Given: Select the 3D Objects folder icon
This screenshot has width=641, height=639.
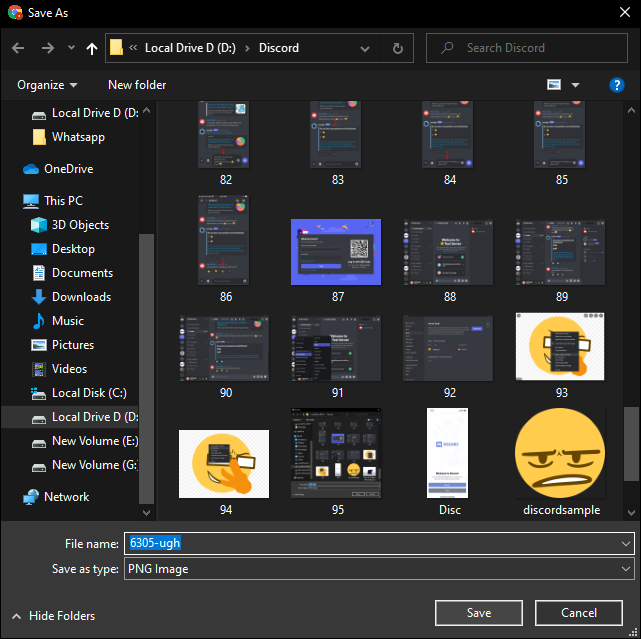Looking at the screenshot, I should click(x=39, y=225).
